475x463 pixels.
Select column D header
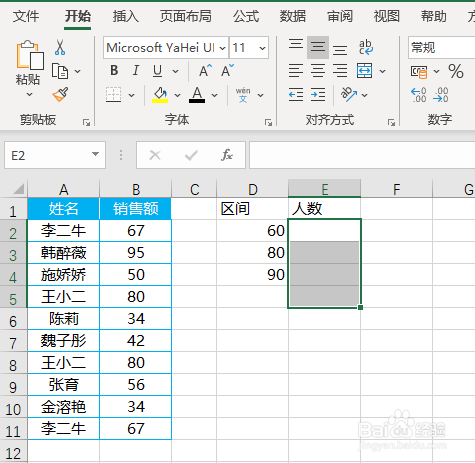click(253, 189)
